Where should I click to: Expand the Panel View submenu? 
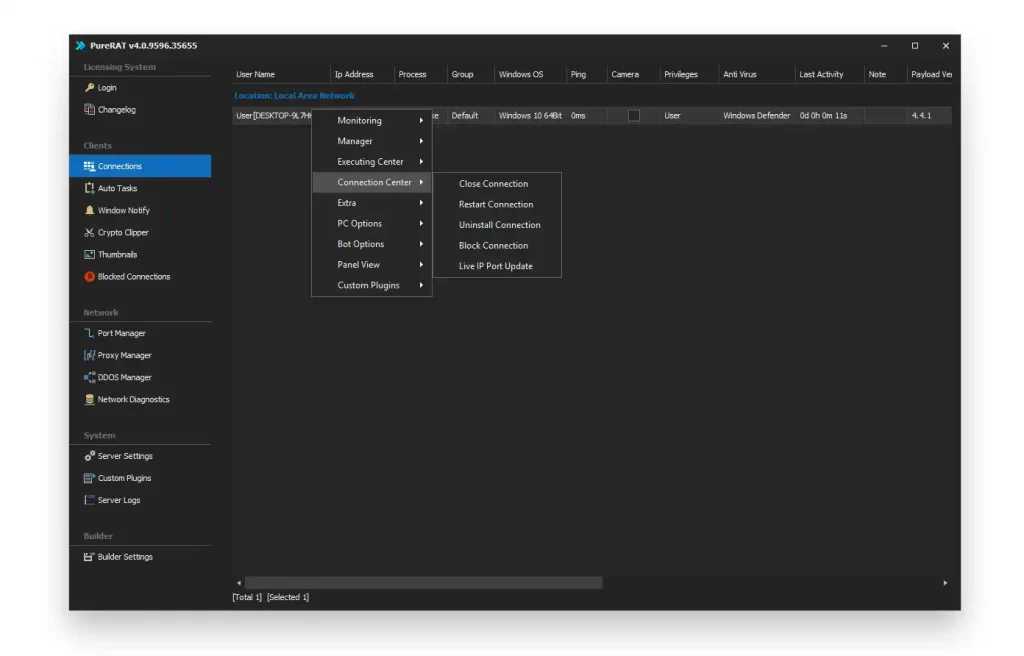(x=420, y=265)
